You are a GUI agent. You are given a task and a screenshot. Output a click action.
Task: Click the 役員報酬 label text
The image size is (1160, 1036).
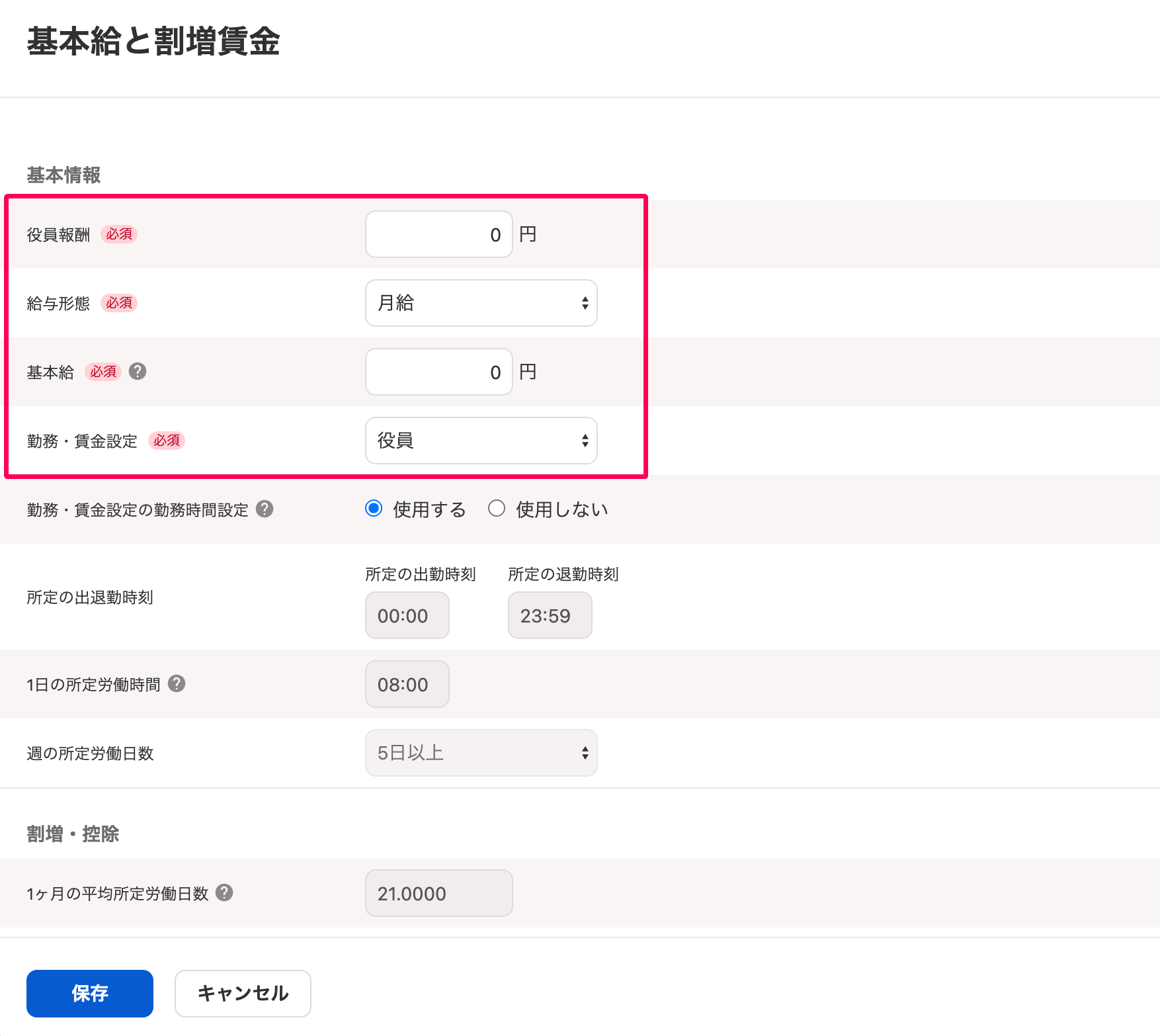pos(58,235)
